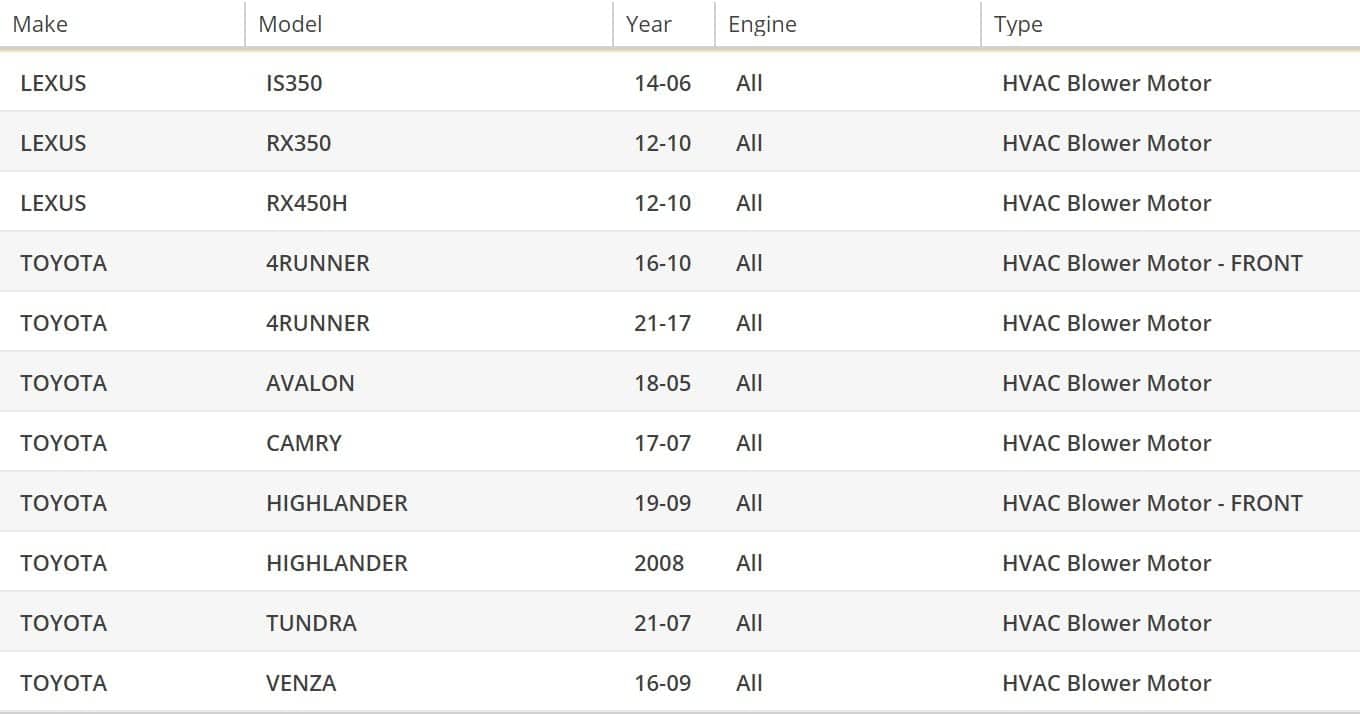This screenshot has height=714, width=1360.
Task: Select the IS350 model cell
Action: (x=294, y=83)
